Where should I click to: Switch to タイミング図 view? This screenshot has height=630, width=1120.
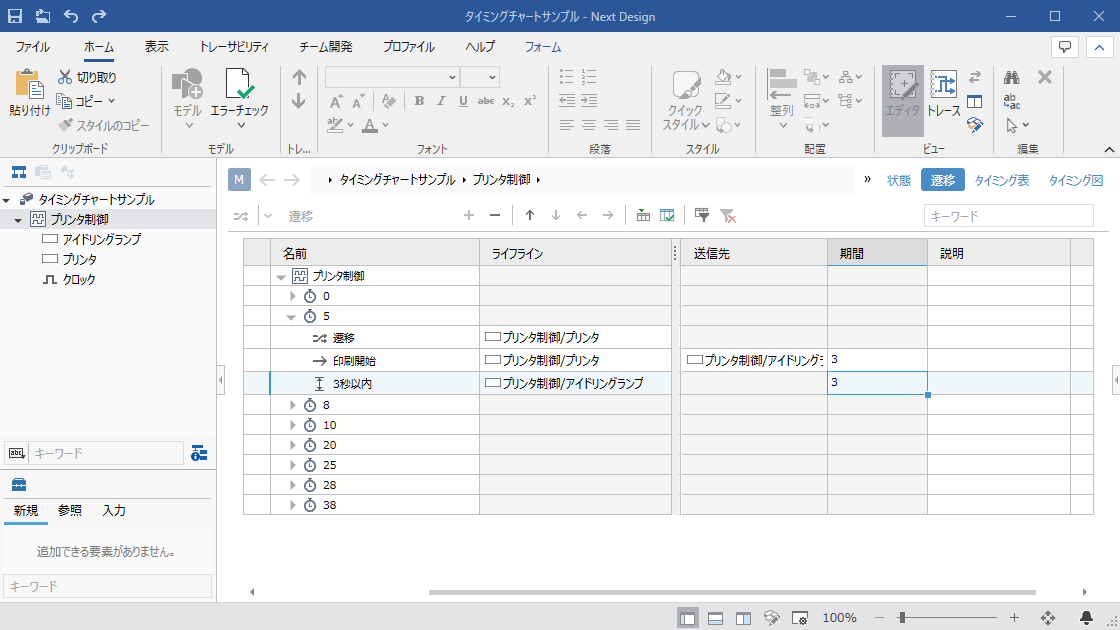1076,181
